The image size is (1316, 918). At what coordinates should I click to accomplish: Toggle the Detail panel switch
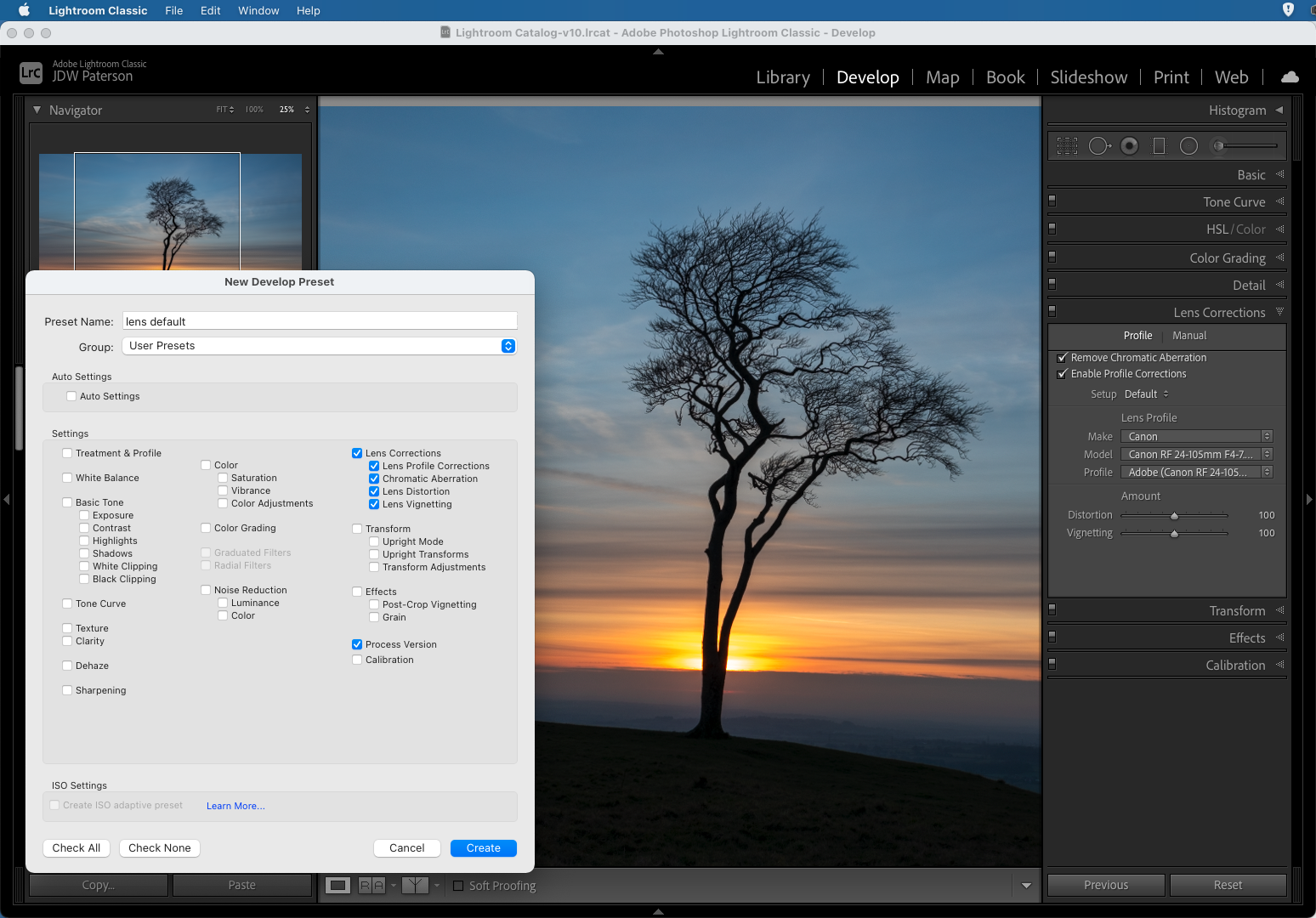[1052, 283]
